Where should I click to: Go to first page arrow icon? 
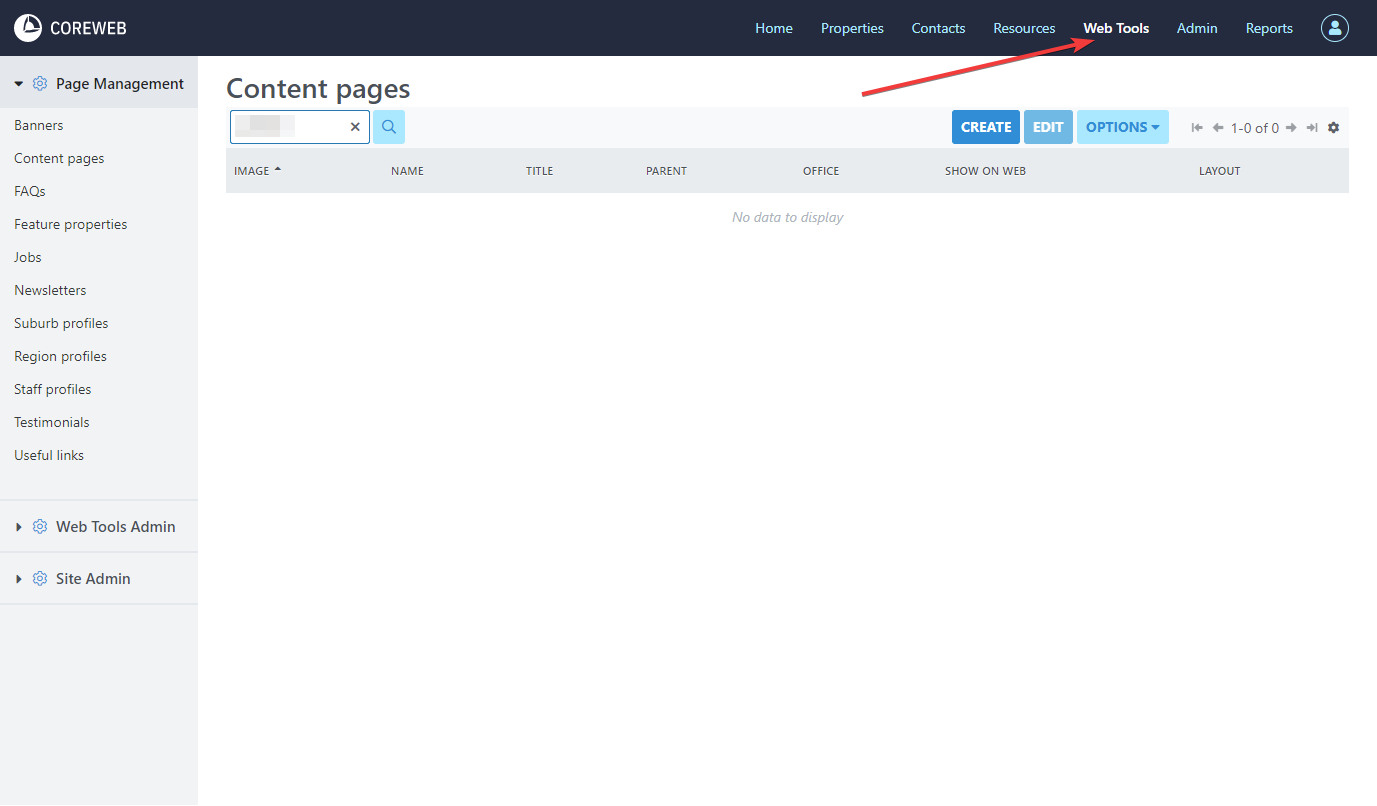tap(1197, 128)
